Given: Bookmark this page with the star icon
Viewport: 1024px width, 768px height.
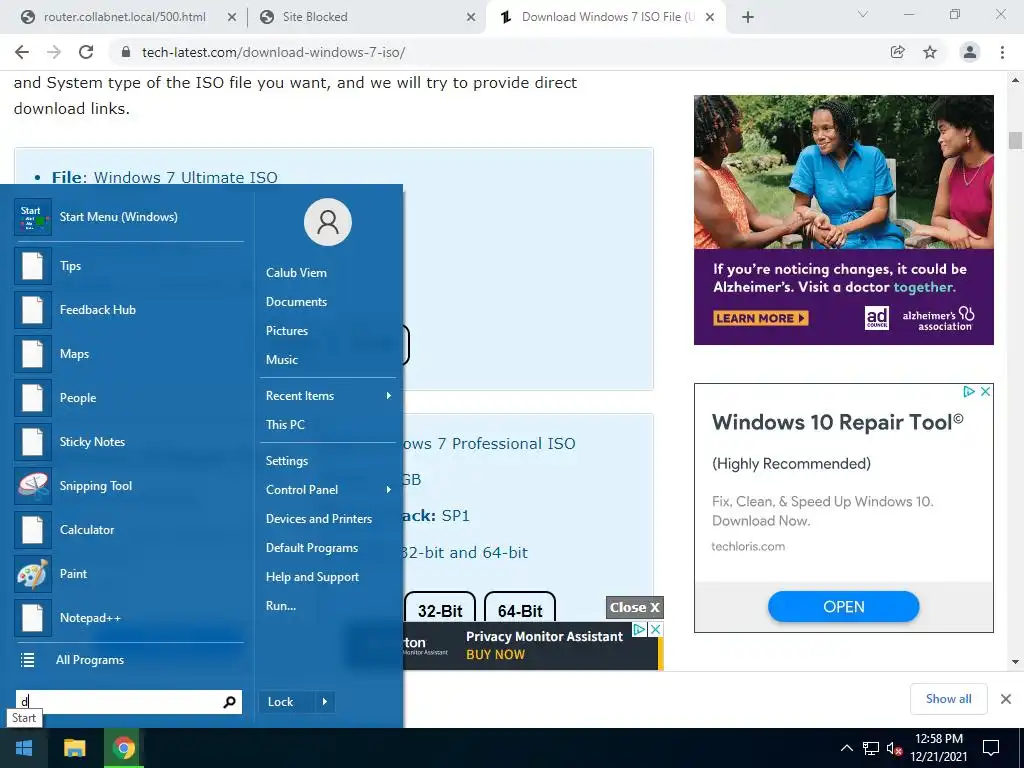Looking at the screenshot, I should coord(930,52).
